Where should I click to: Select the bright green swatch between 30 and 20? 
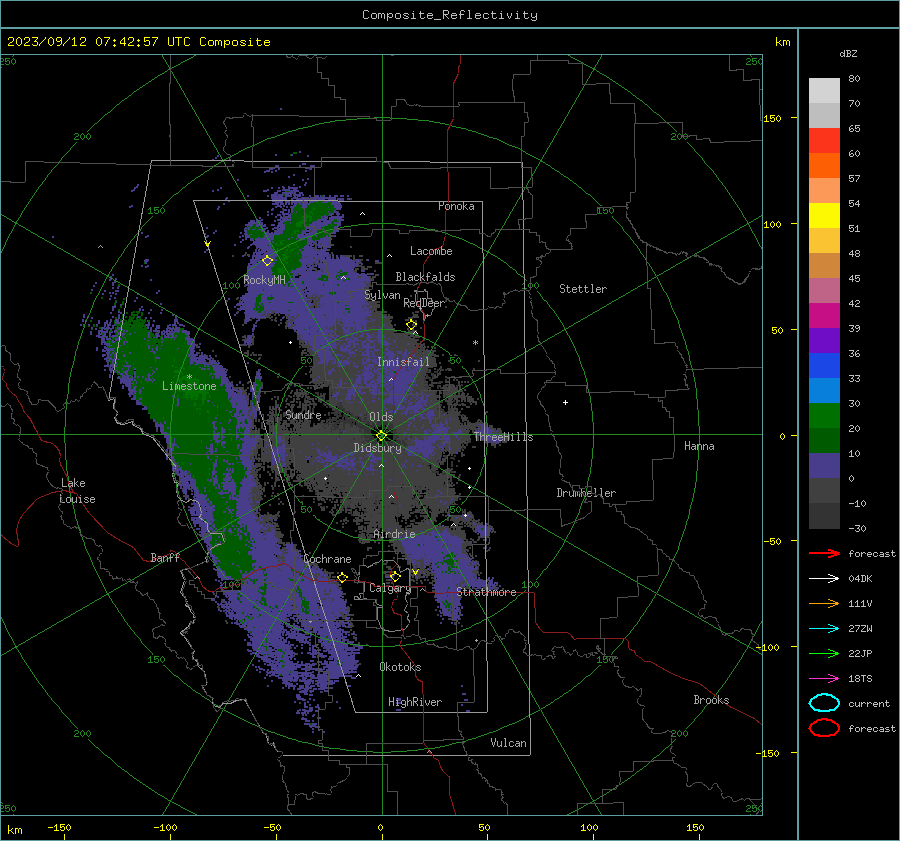pos(824,416)
